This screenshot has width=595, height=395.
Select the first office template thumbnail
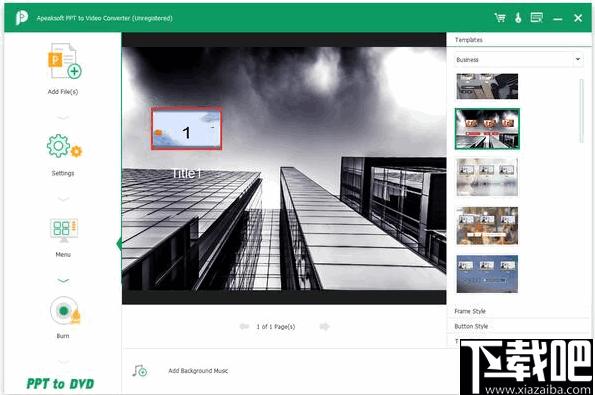(487, 86)
